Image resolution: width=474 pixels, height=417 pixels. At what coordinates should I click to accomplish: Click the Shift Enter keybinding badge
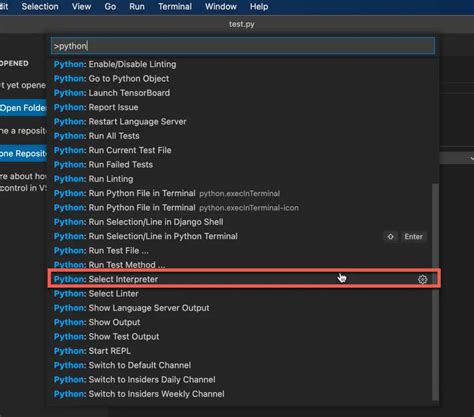[405, 237]
